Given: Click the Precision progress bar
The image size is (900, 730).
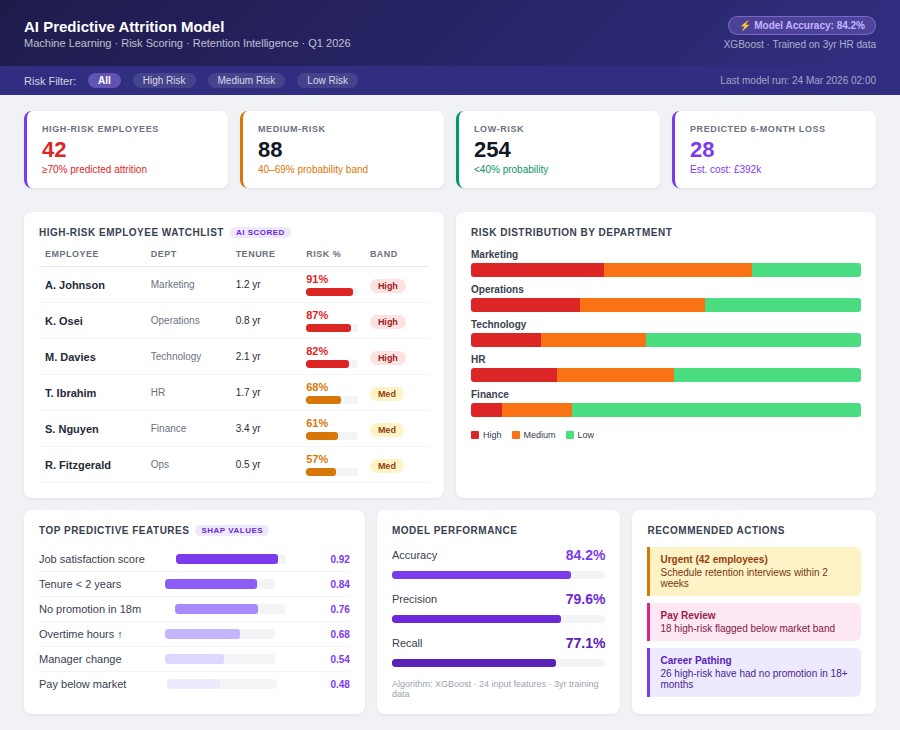Looking at the screenshot, I should click(497, 619).
